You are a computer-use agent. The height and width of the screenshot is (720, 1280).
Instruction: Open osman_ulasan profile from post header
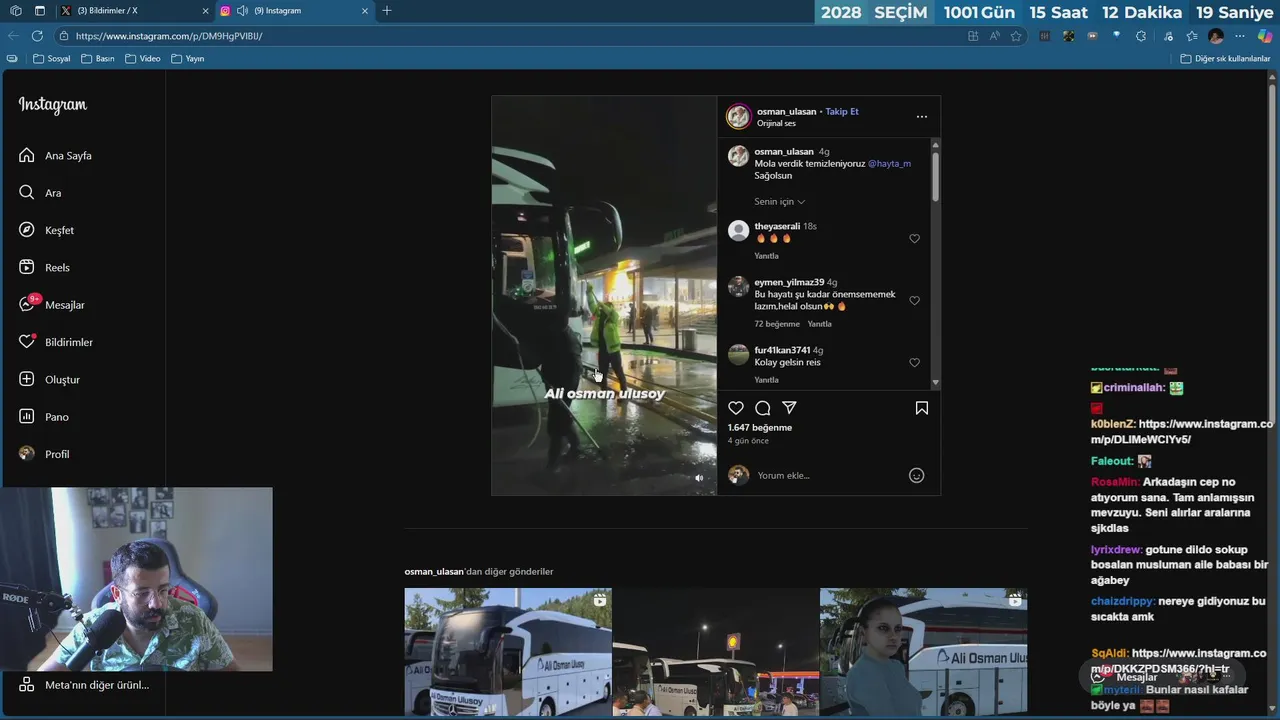(786, 112)
